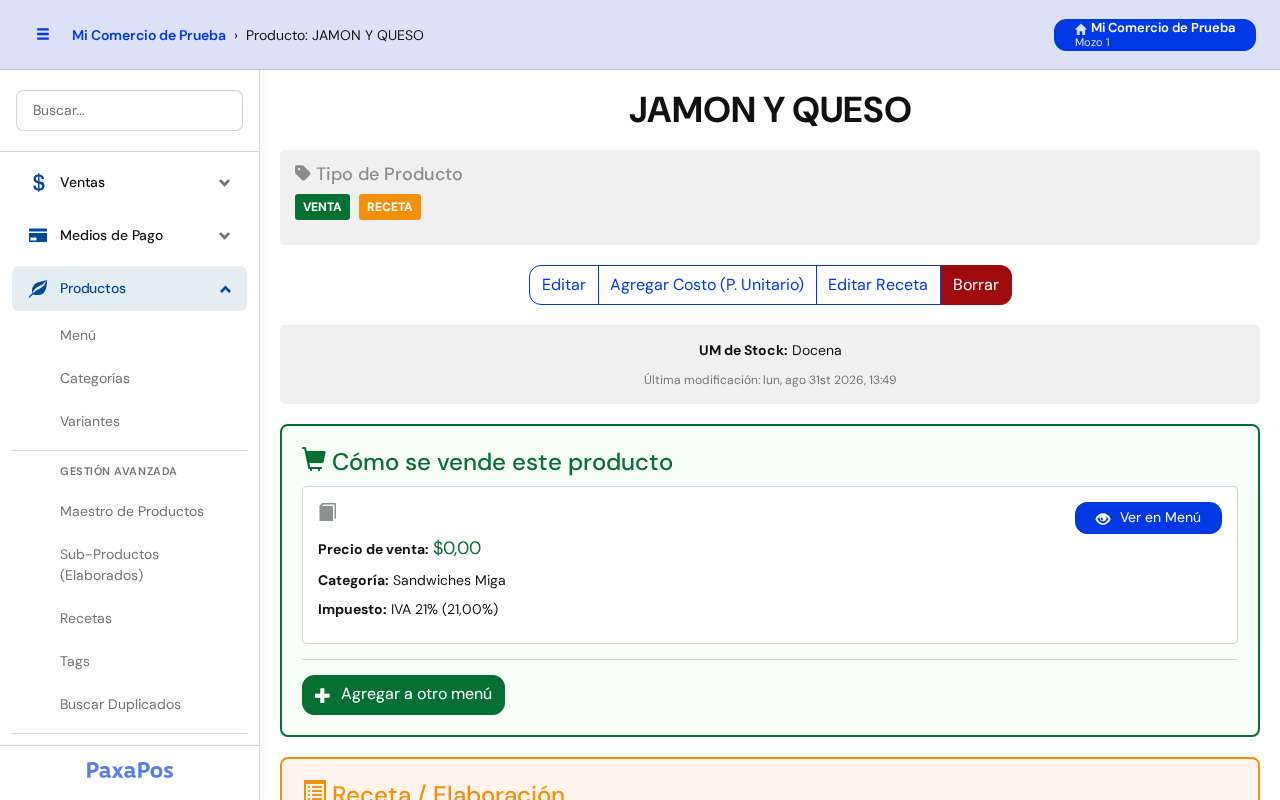Expand the Medios de Pago chevron
Viewport: 1280px width, 800px height.
click(225, 235)
